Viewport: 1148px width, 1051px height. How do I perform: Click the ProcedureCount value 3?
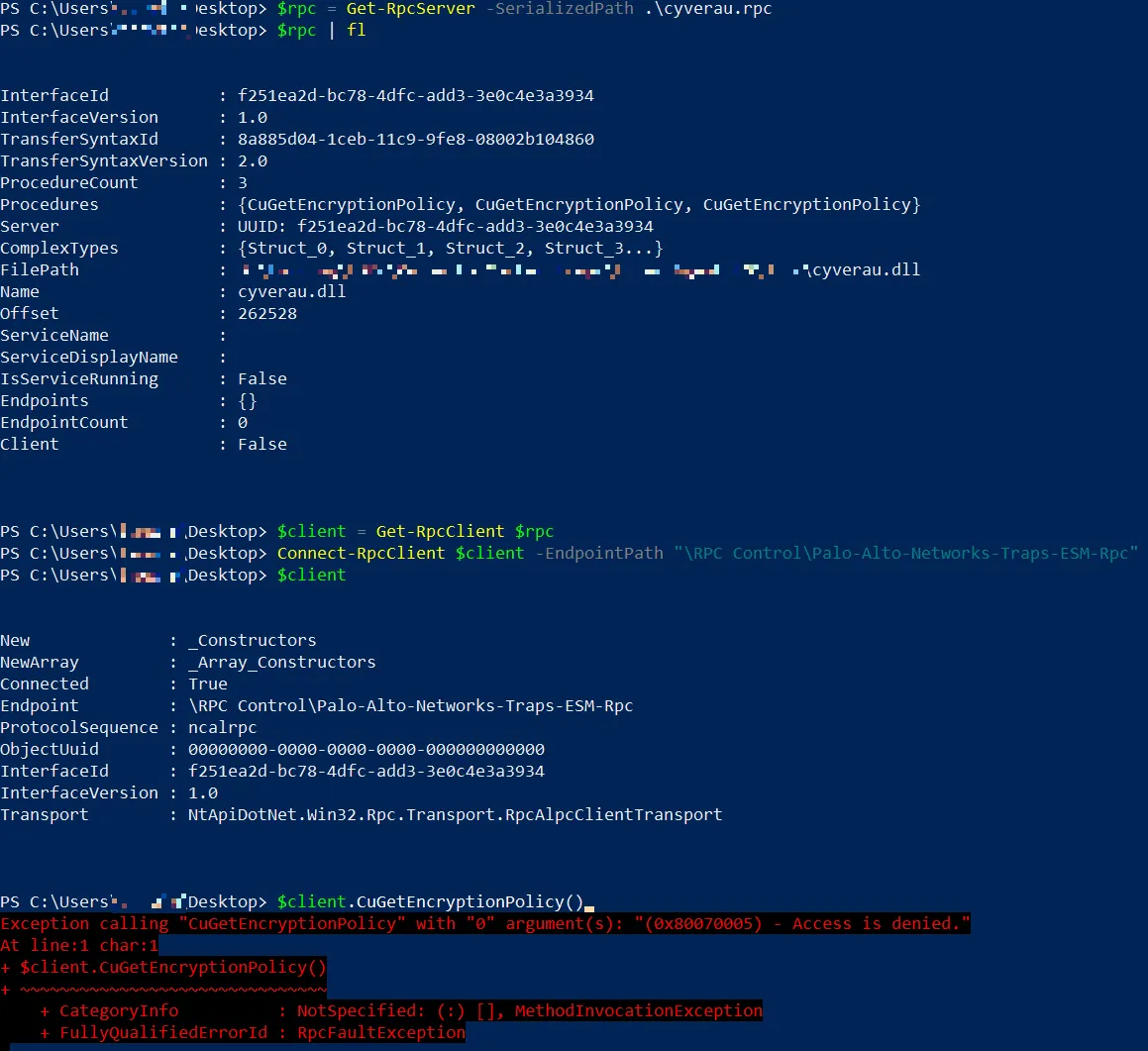[243, 182]
